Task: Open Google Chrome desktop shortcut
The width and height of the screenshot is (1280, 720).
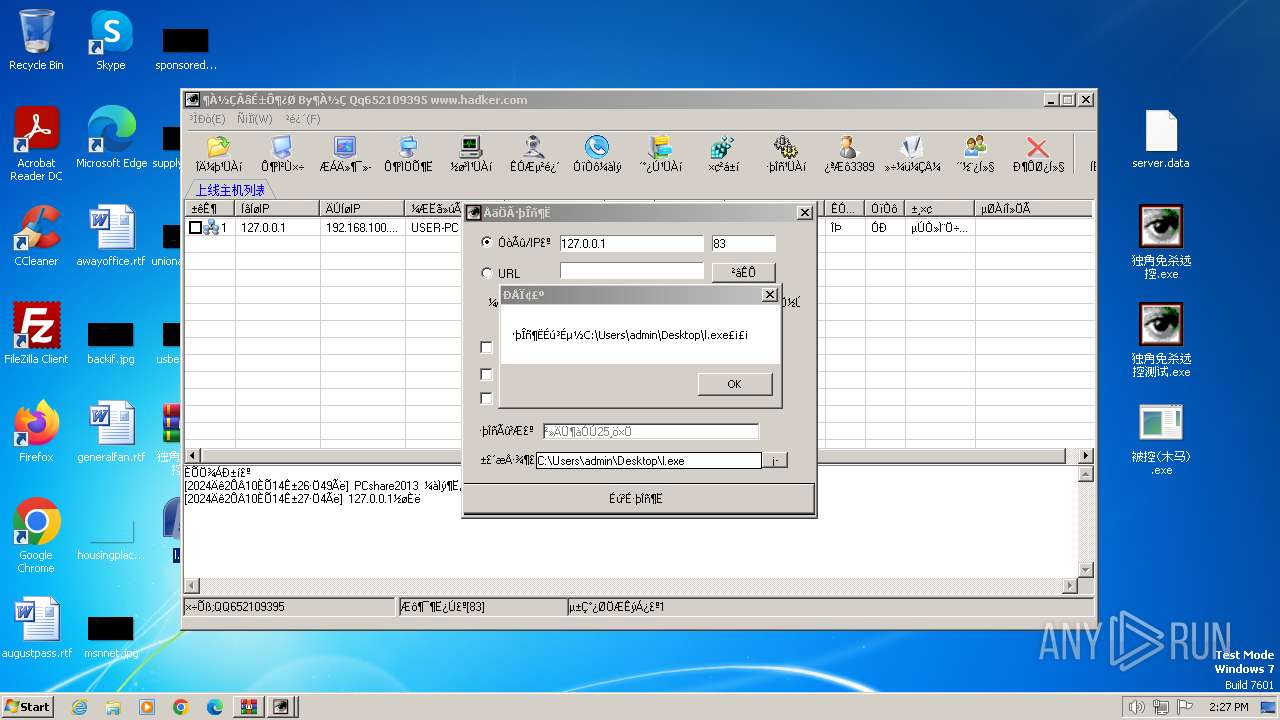Action: click(x=36, y=536)
